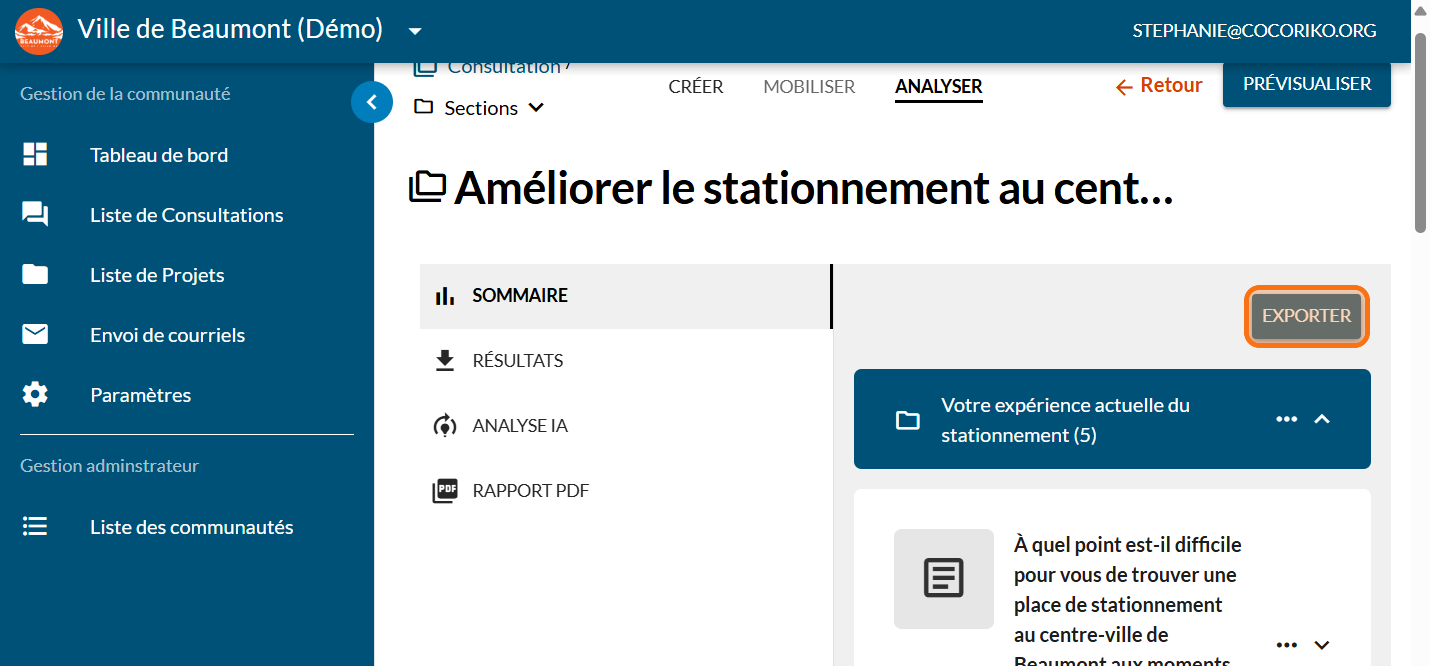1430x666 pixels.
Task: Open the RÉSULTATS menu item
Action: point(517,361)
